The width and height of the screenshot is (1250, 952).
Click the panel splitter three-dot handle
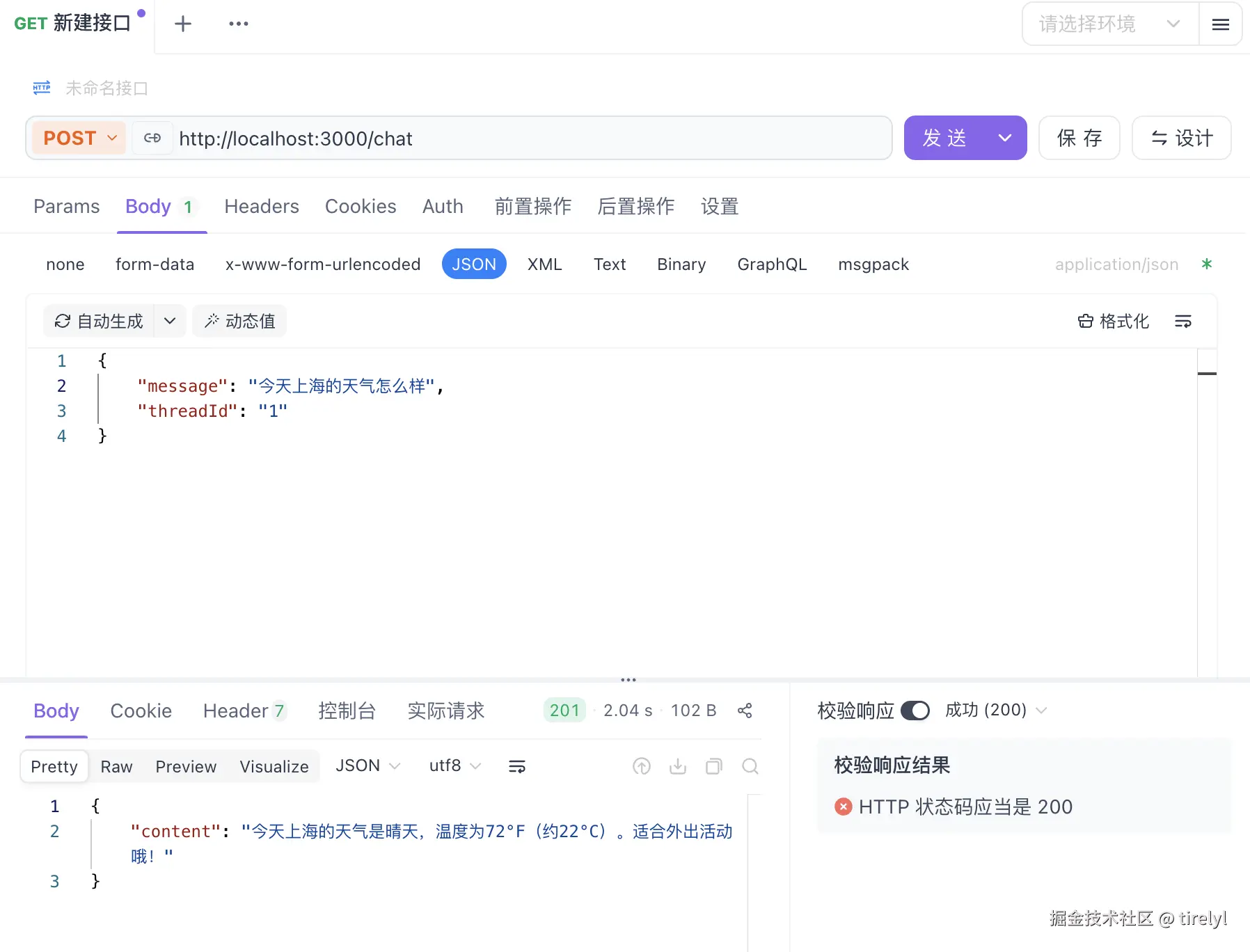coord(628,679)
